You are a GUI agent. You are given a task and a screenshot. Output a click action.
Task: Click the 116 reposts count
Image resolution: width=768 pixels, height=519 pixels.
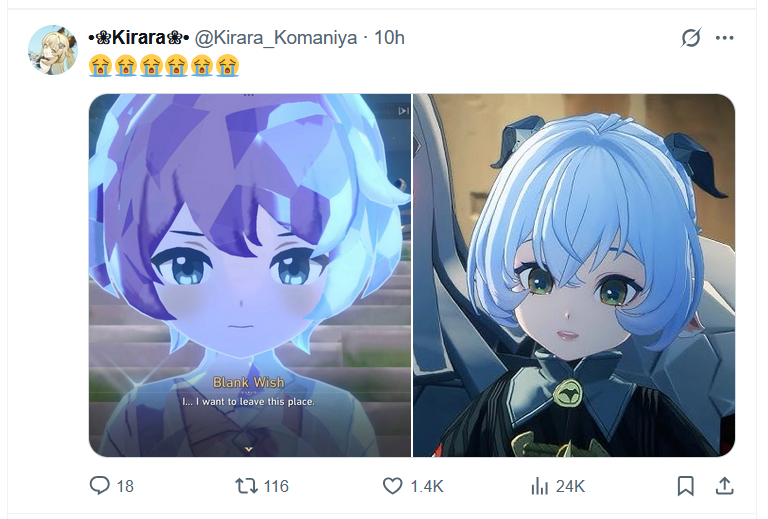276,486
